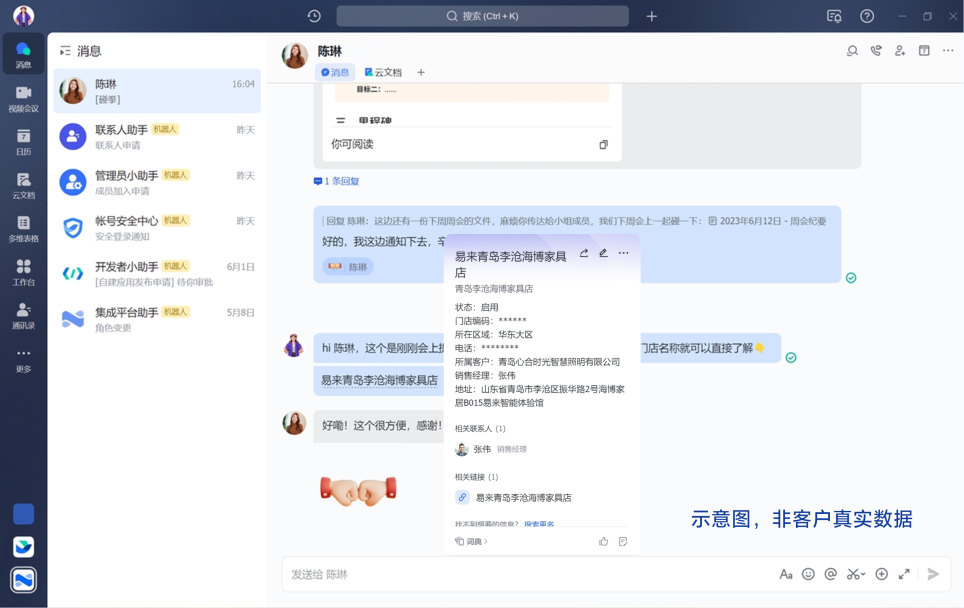Open Contacts (通讯录) in sidebar
This screenshot has height=608, width=964.
click(x=23, y=315)
